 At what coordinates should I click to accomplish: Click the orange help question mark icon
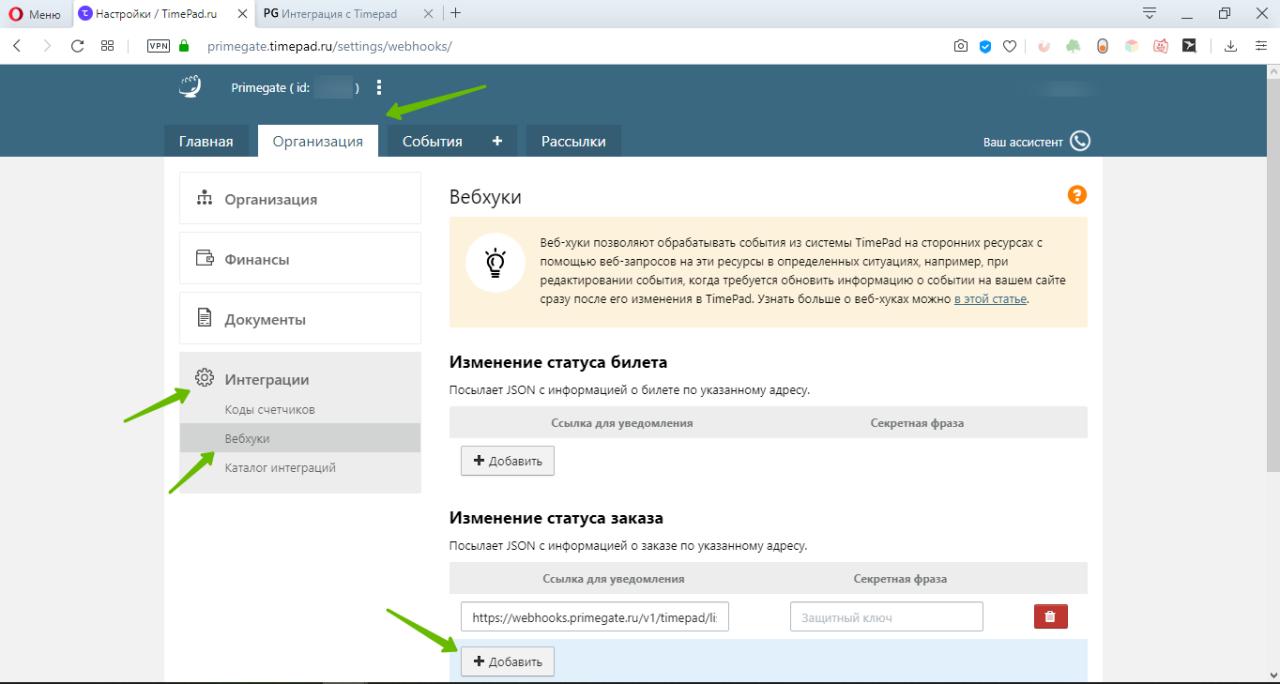tap(1077, 195)
